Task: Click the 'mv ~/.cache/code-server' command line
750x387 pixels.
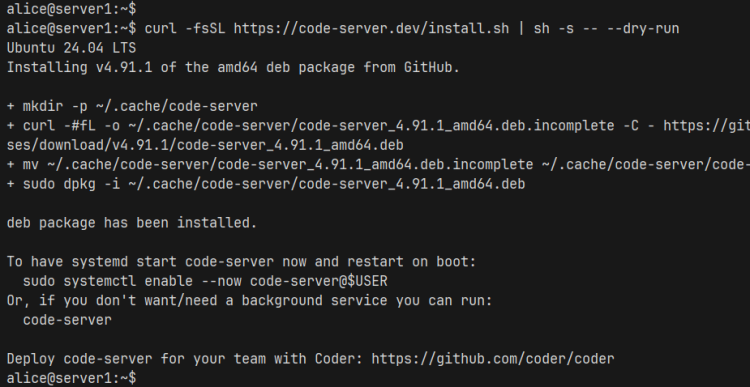Action: (x=378, y=165)
